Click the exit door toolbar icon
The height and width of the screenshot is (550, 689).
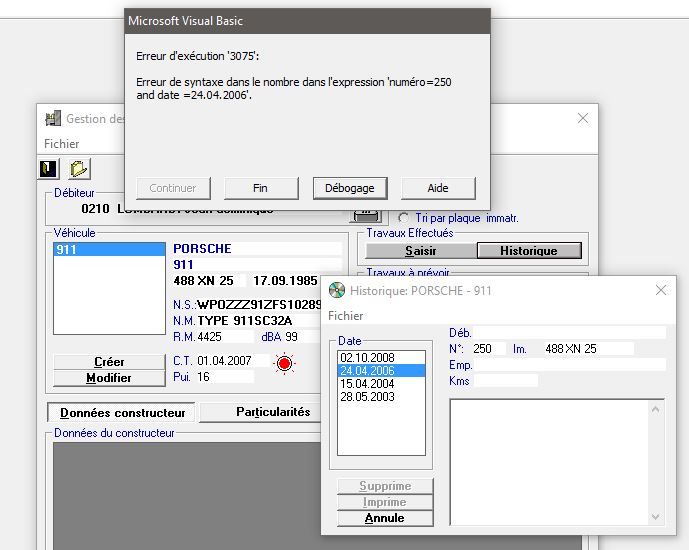[48, 169]
